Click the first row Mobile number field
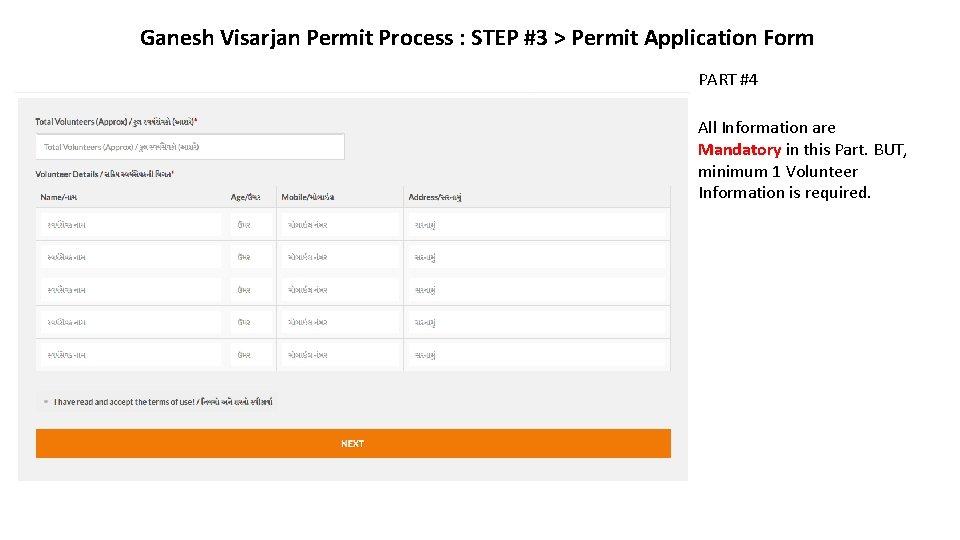This screenshot has width=960, height=540. pos(340,225)
